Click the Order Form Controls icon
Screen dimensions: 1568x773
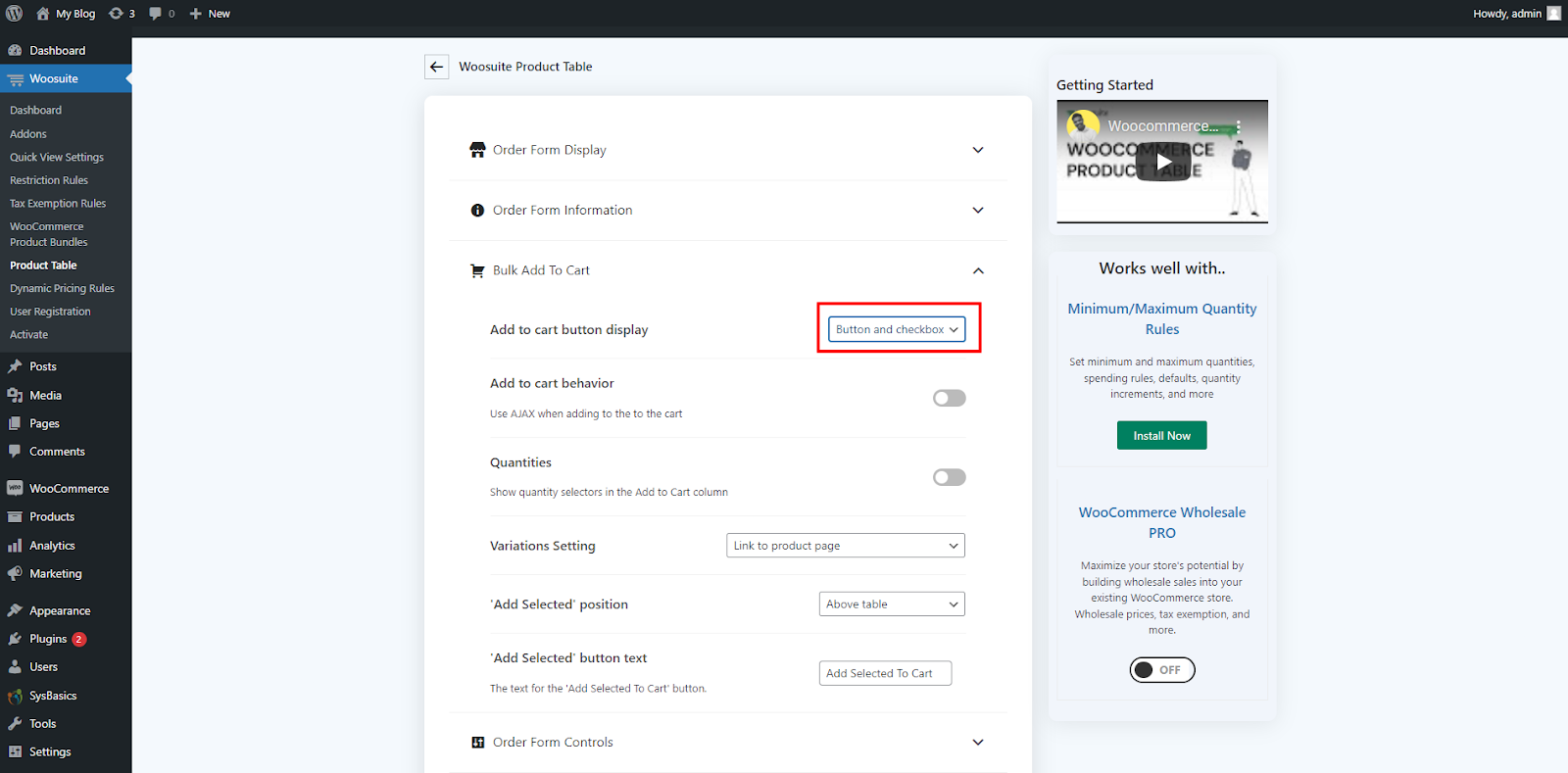click(477, 743)
